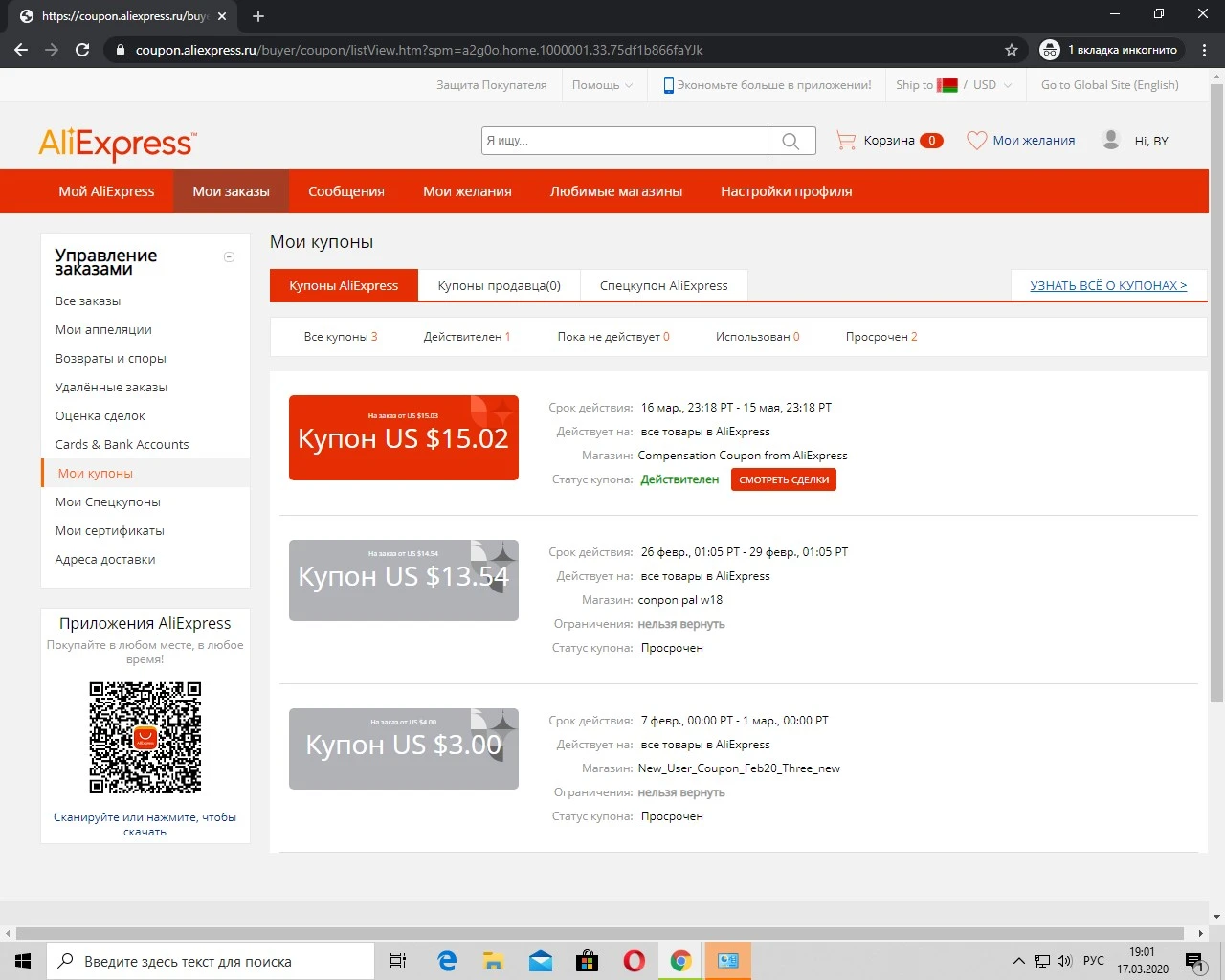The width and height of the screenshot is (1225, 980).
Task: Click the Windows taskbar search box
Action: (x=211, y=961)
